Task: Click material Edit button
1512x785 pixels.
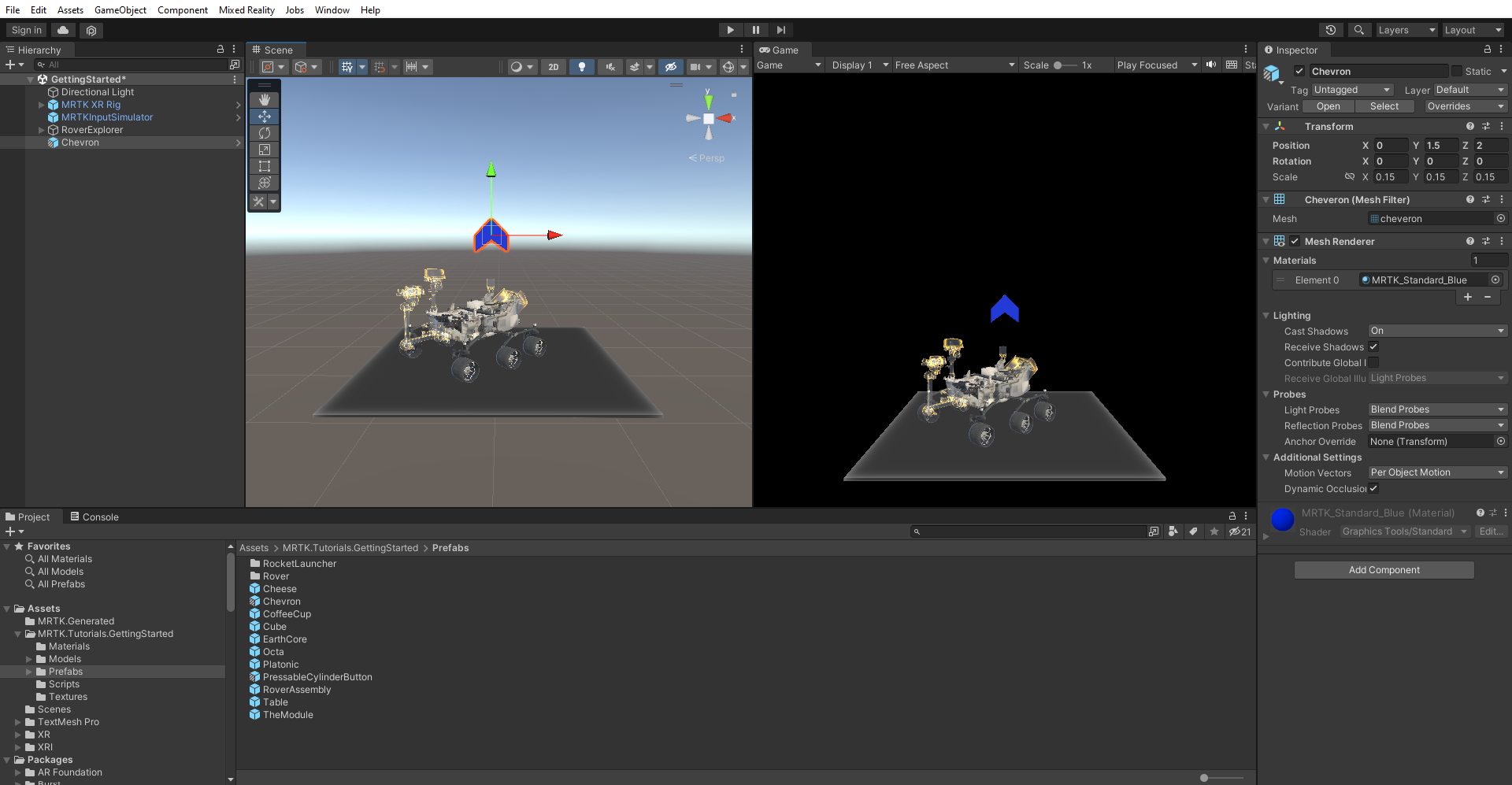Action: coord(1490,531)
